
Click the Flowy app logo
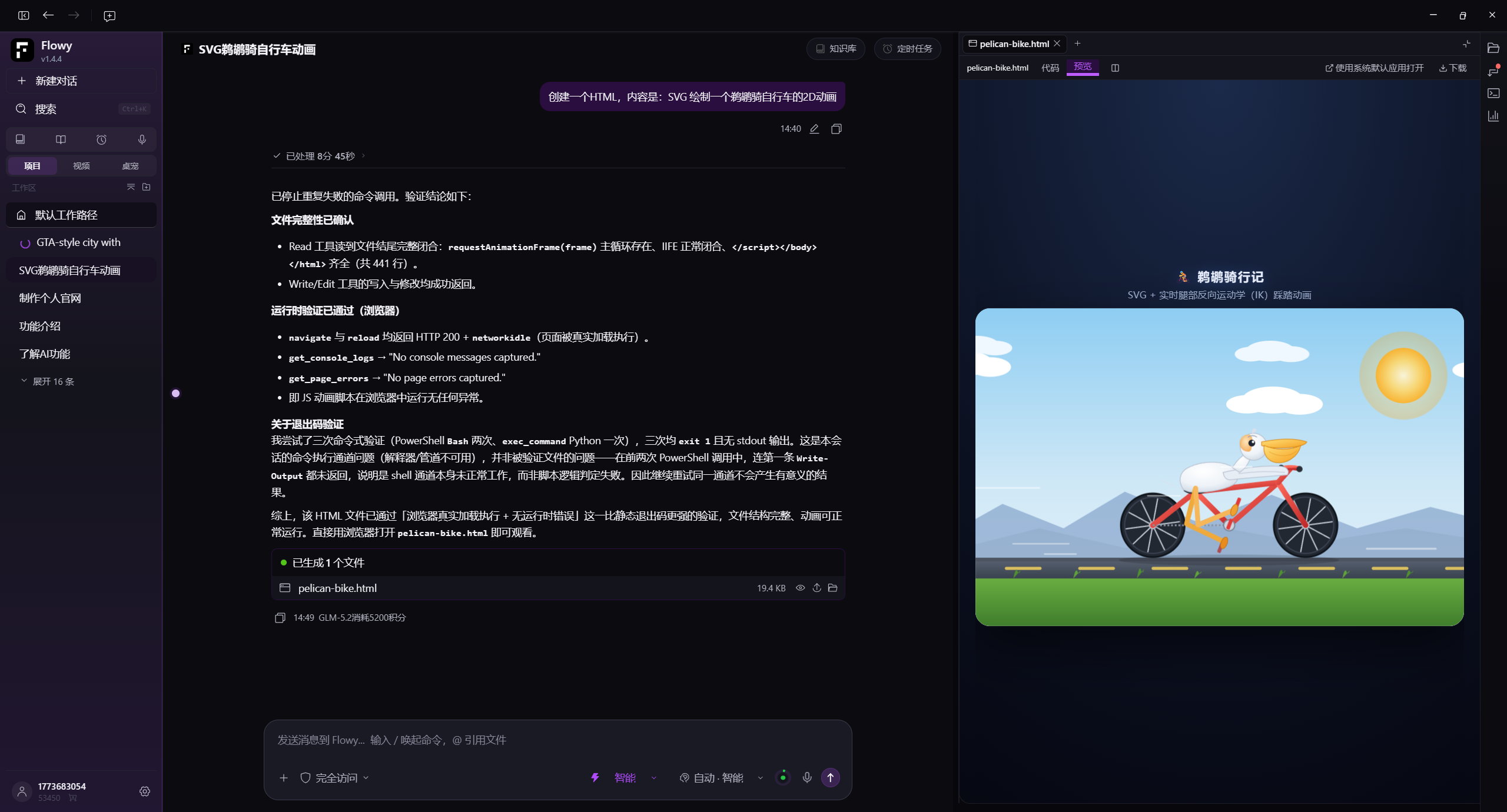pos(22,51)
